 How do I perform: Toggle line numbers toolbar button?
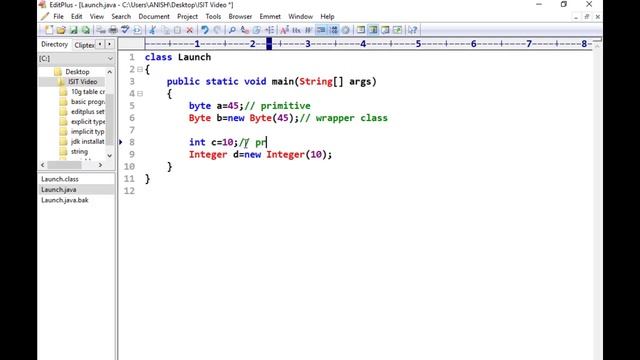point(333,30)
